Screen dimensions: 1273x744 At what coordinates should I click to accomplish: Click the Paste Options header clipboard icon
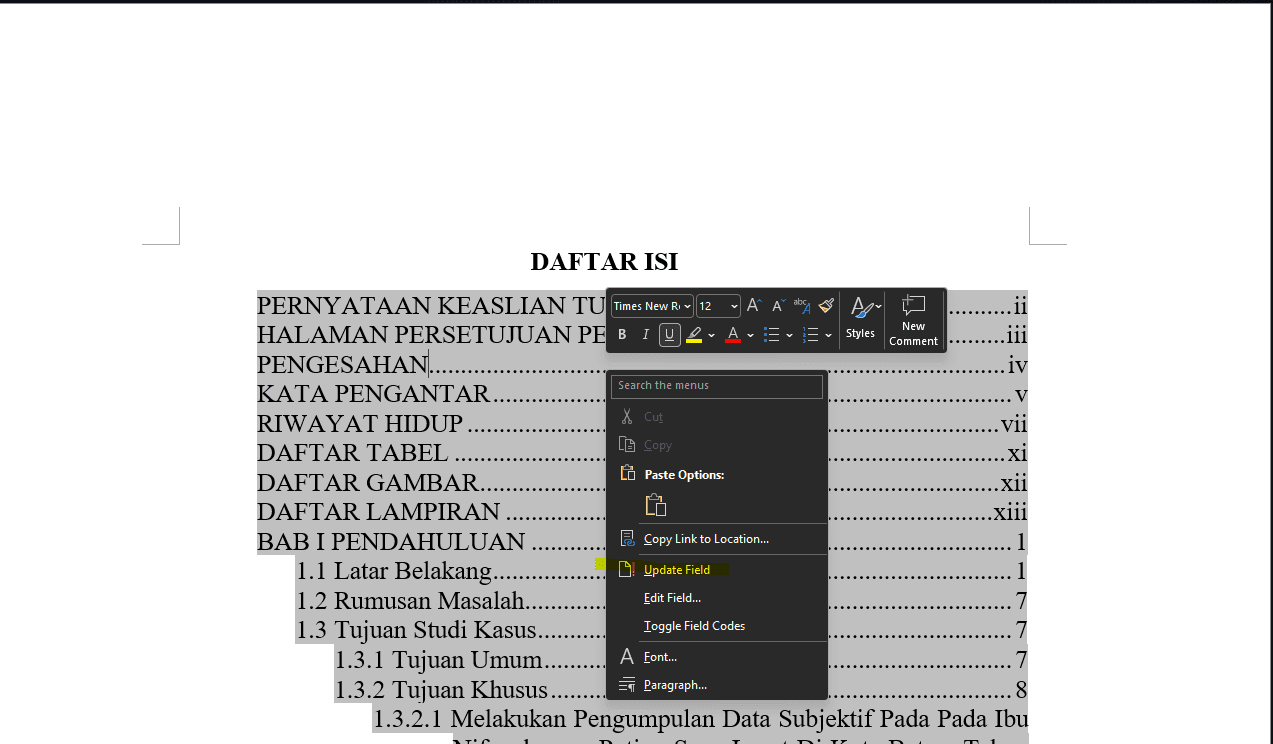(x=627, y=473)
